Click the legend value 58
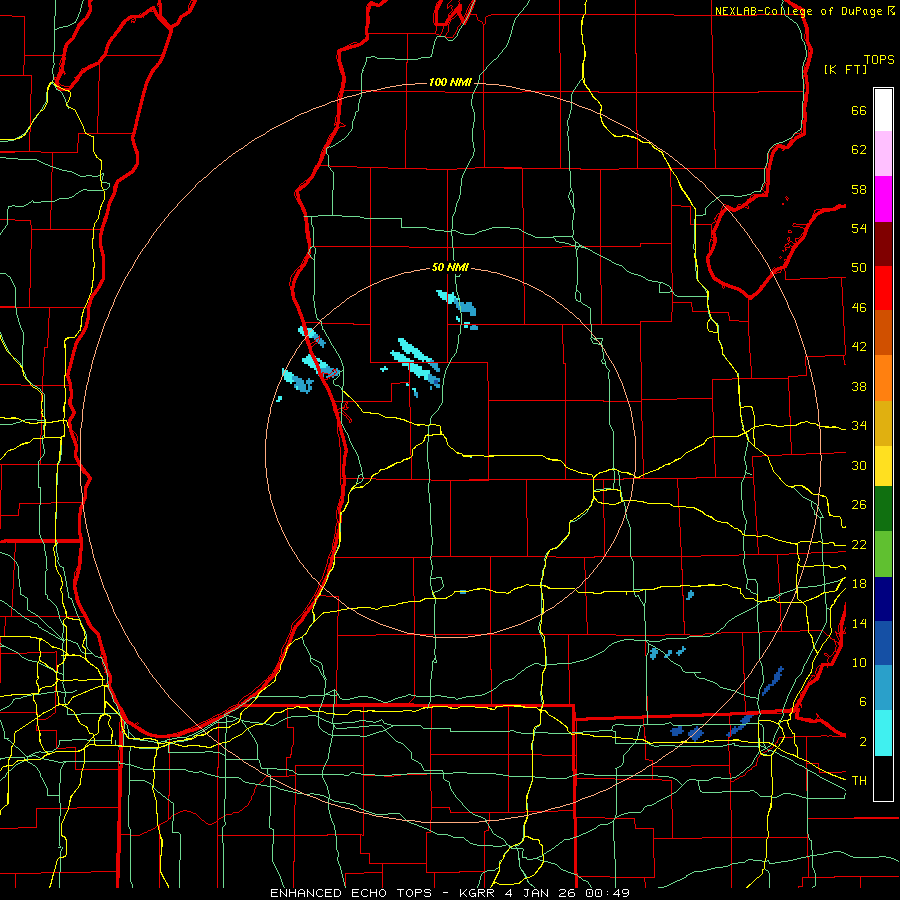This screenshot has width=900, height=900. point(859,189)
